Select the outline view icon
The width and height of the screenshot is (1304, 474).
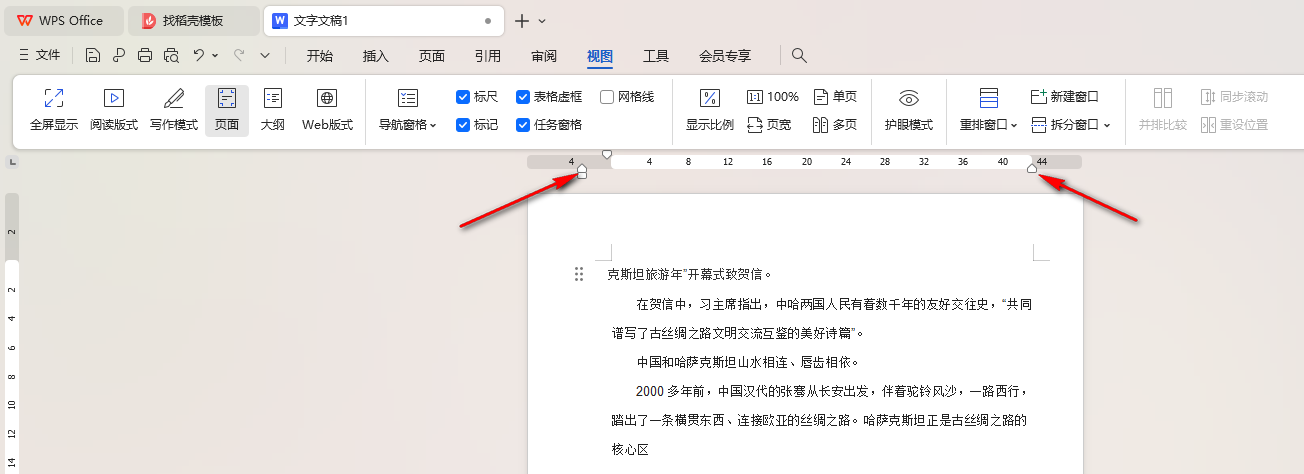coord(273,110)
